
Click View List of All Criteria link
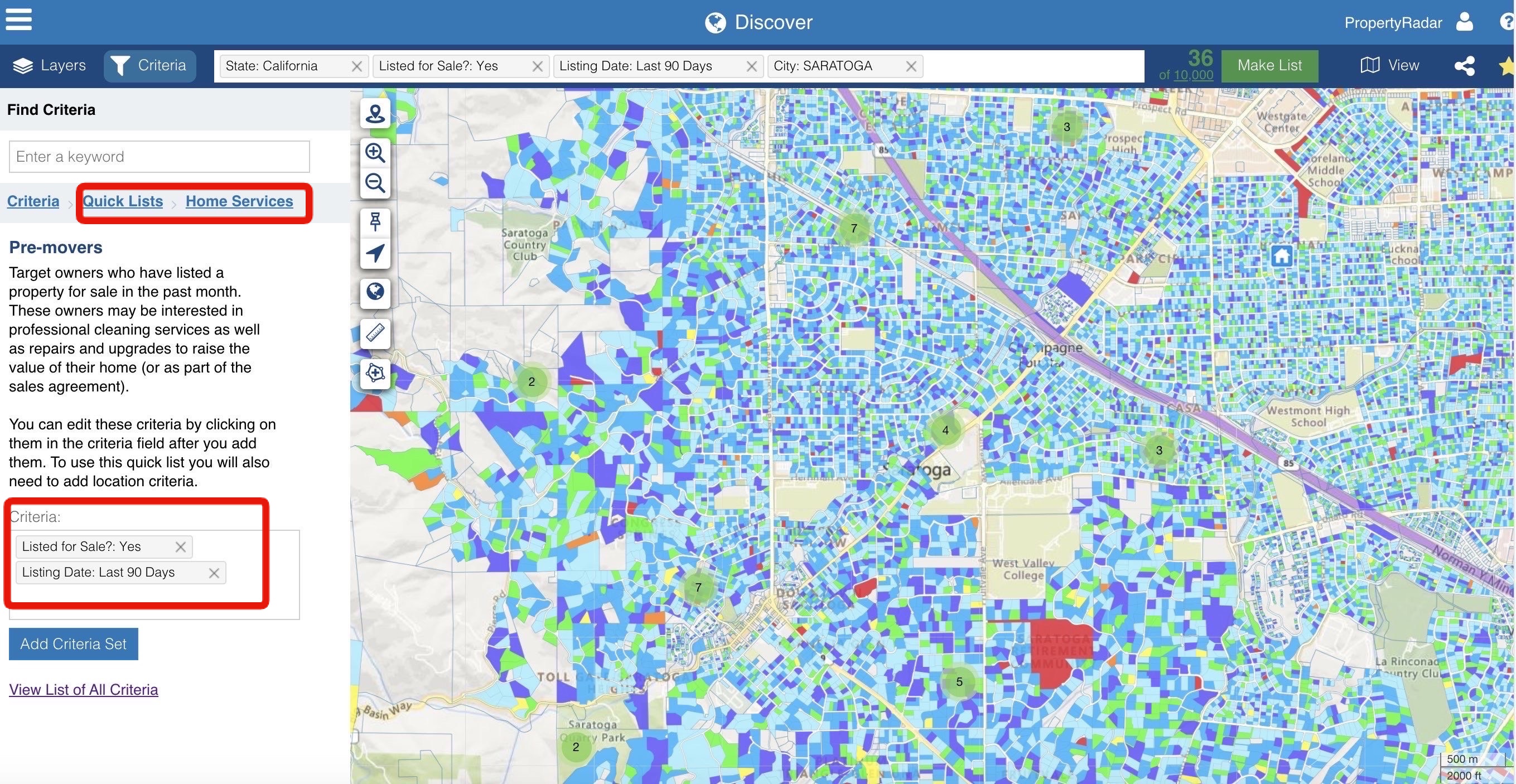pyautogui.click(x=83, y=688)
